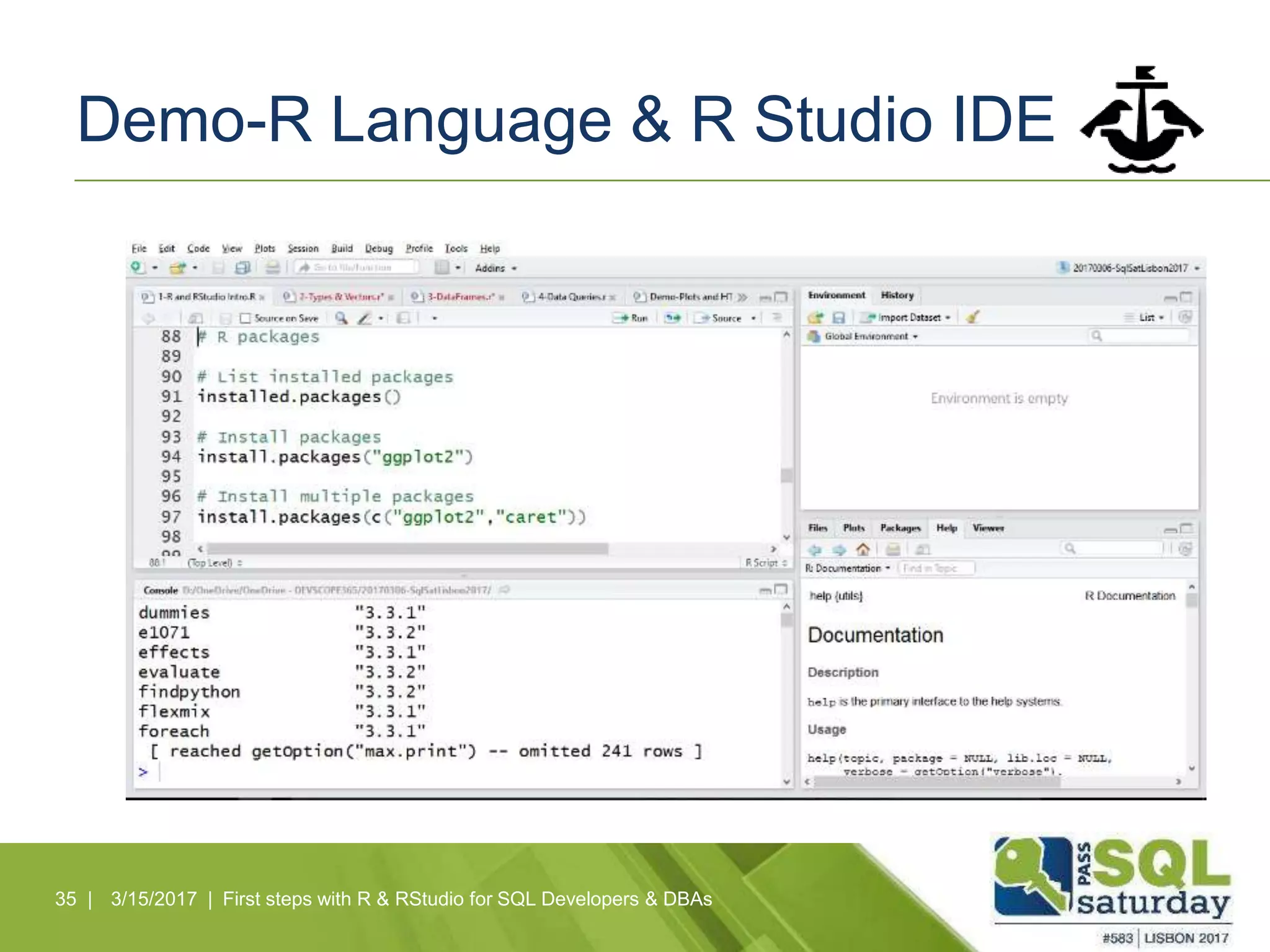Switch to the 2-Types & Vectors.r tab
The width and height of the screenshot is (1270, 952).
[x=339, y=297]
